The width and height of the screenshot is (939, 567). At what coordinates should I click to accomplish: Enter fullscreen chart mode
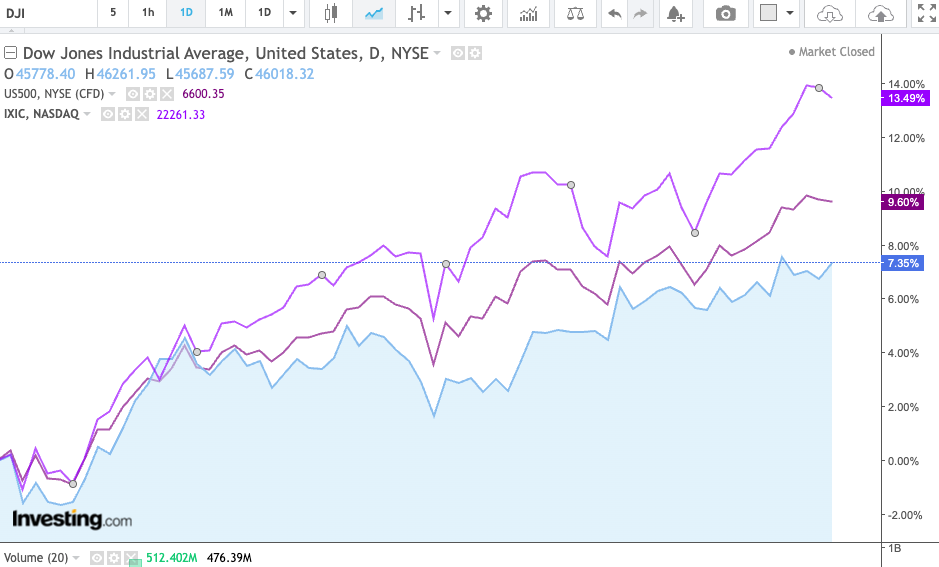pyautogui.click(x=926, y=13)
